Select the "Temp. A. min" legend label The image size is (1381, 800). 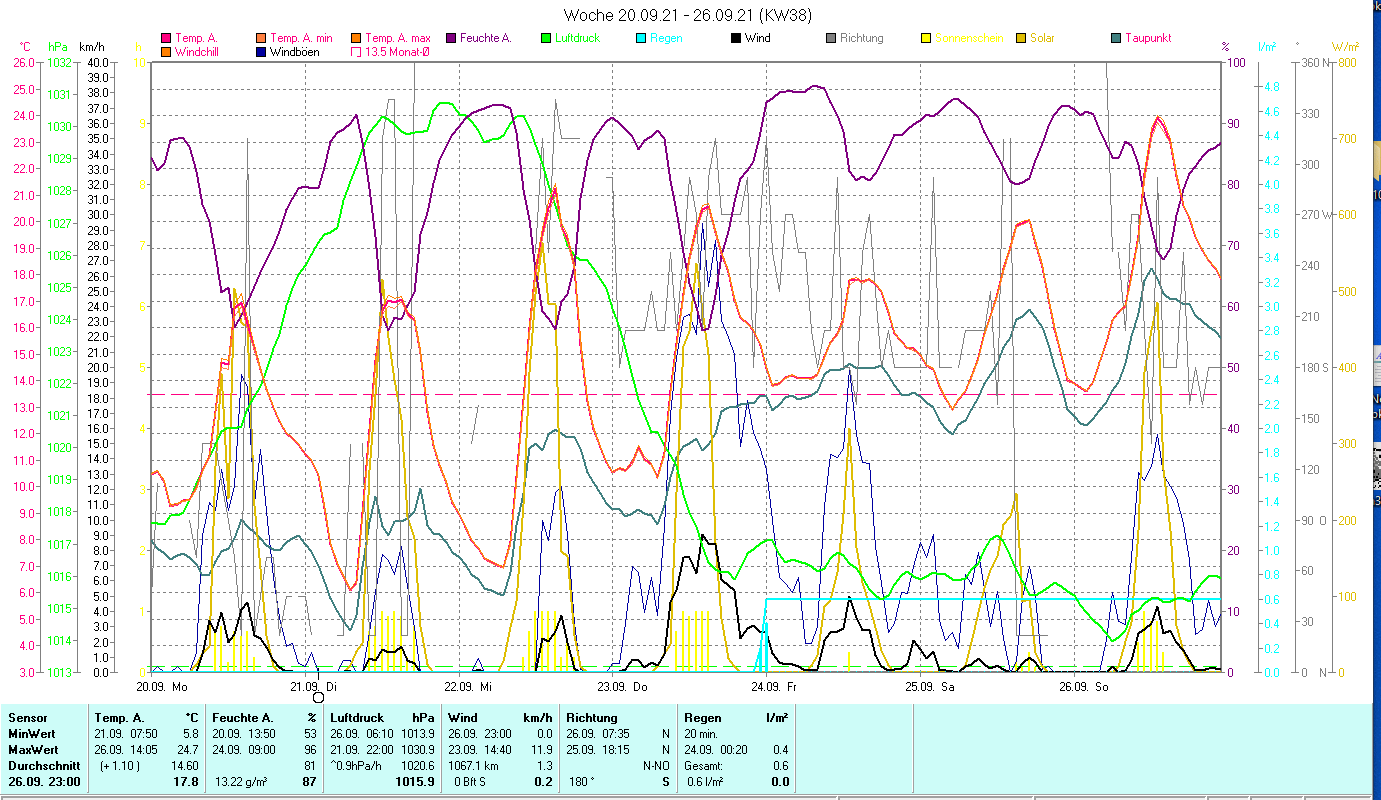pyautogui.click(x=303, y=38)
